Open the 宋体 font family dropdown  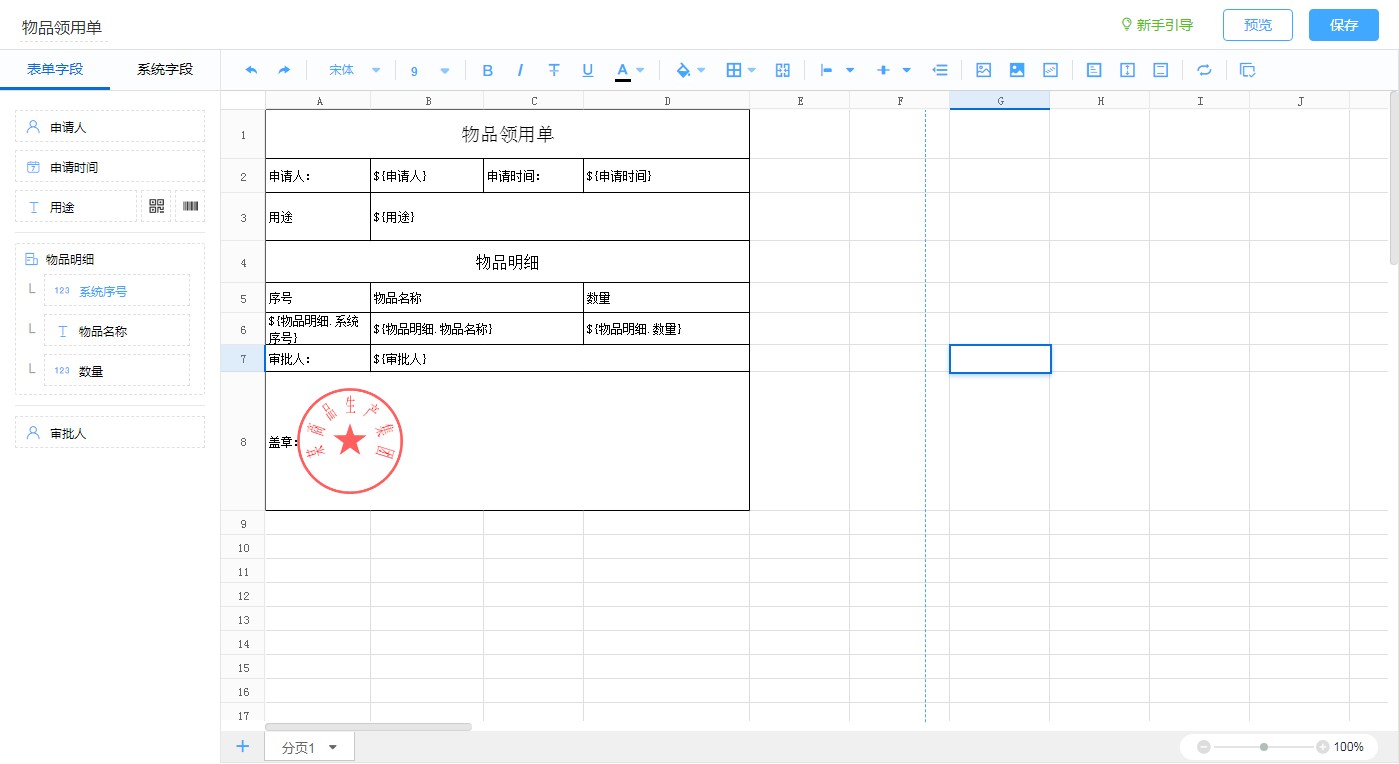click(354, 70)
